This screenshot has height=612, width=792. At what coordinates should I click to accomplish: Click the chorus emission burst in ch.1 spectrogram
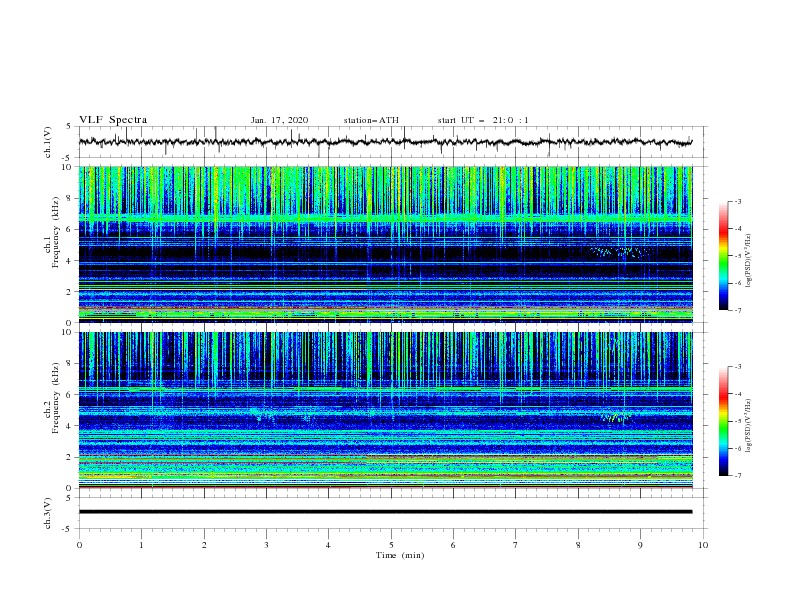coord(620,252)
